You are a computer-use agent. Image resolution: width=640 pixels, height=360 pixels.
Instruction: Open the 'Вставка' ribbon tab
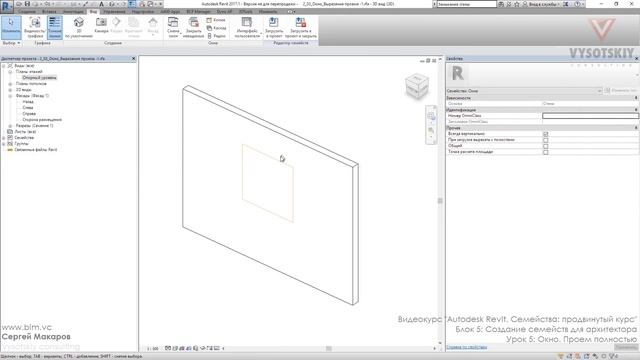[49, 12]
